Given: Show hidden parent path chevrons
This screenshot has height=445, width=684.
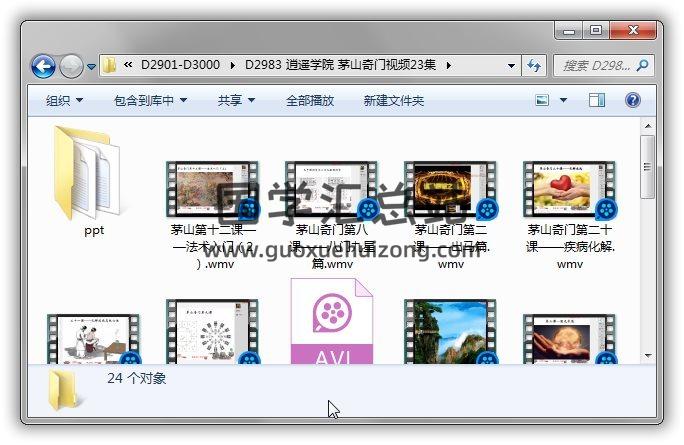Looking at the screenshot, I should (x=128, y=65).
